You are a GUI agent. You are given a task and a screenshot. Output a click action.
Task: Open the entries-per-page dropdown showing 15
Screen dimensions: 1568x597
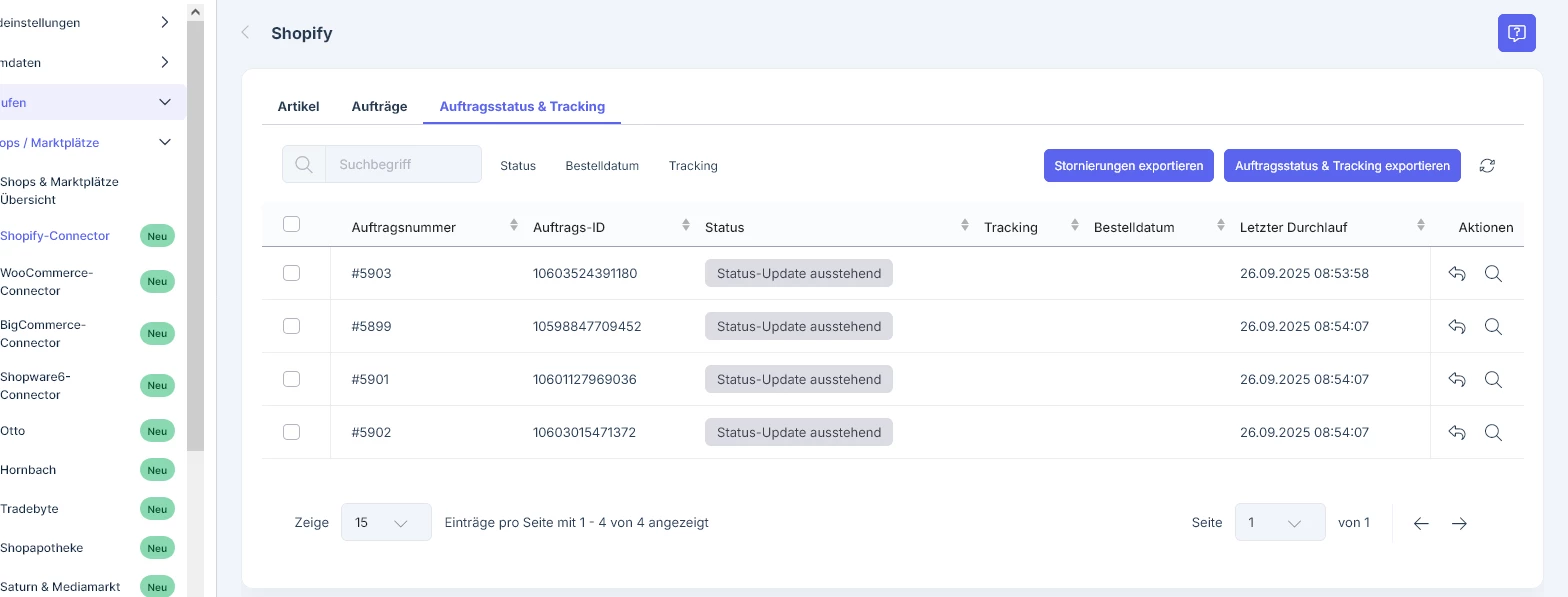click(x=386, y=522)
